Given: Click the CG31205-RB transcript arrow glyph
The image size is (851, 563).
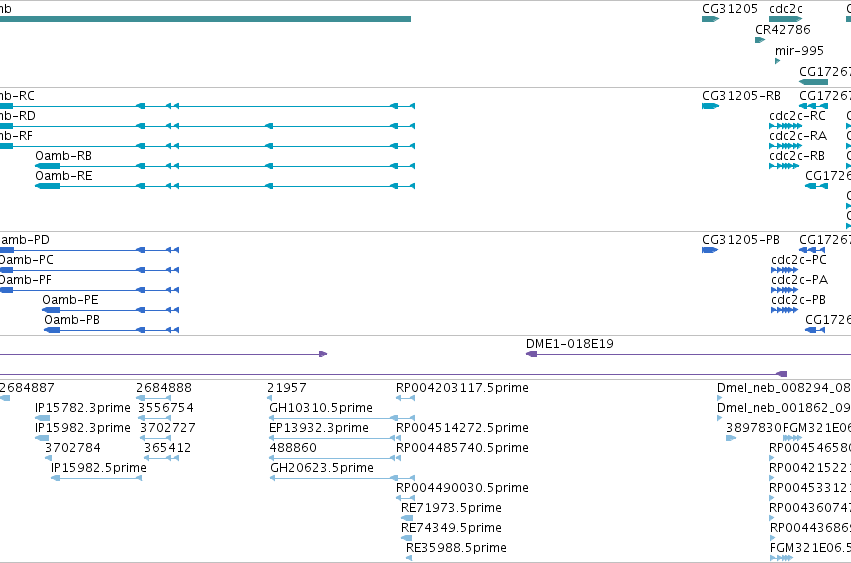Looking at the screenshot, I should point(710,106).
